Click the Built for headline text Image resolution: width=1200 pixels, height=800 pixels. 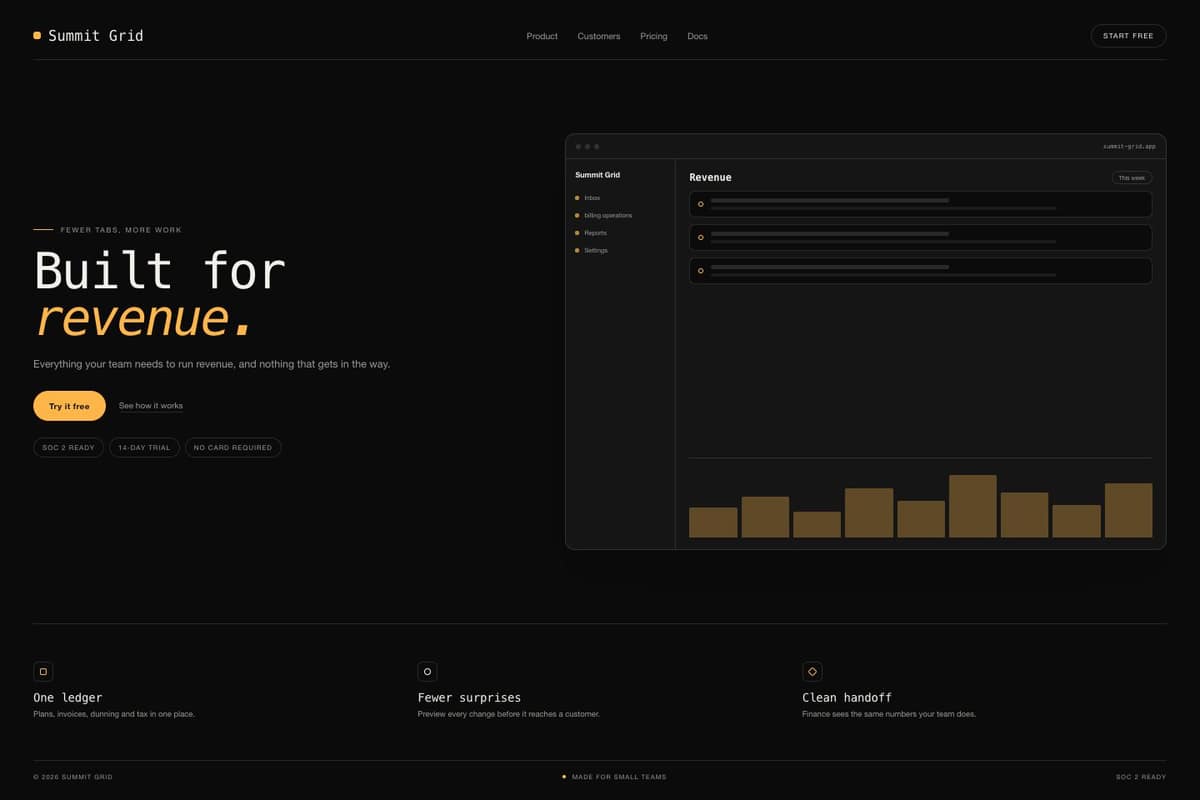pos(160,271)
